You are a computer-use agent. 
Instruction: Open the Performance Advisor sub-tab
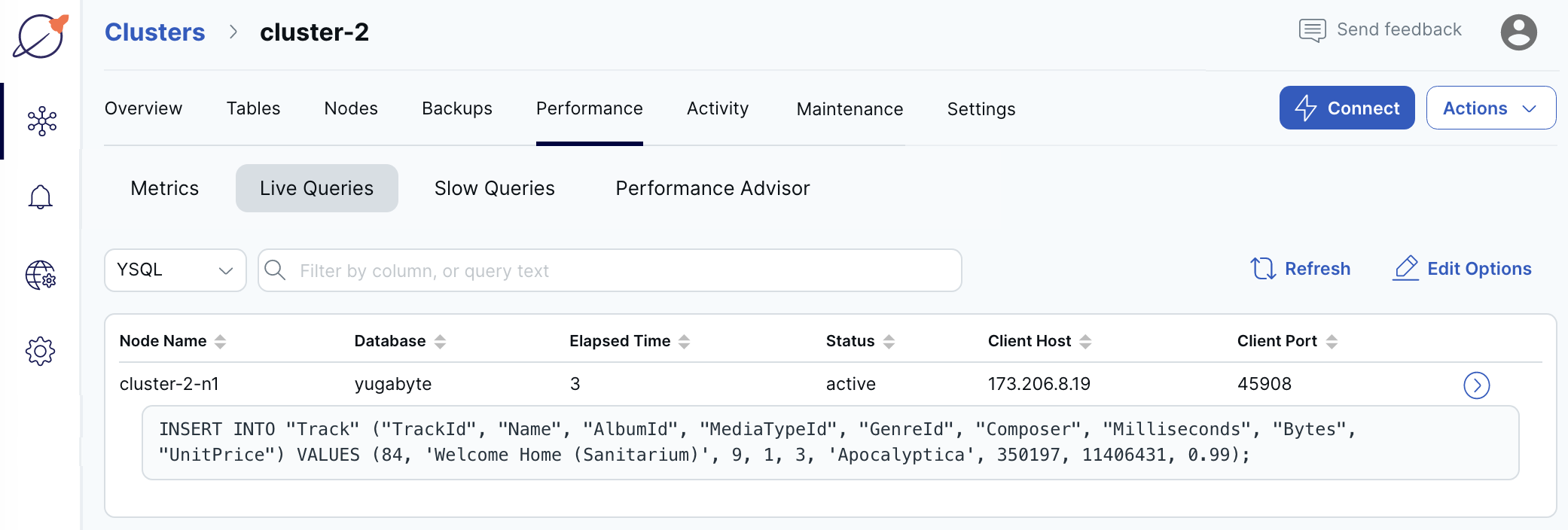[x=712, y=188]
